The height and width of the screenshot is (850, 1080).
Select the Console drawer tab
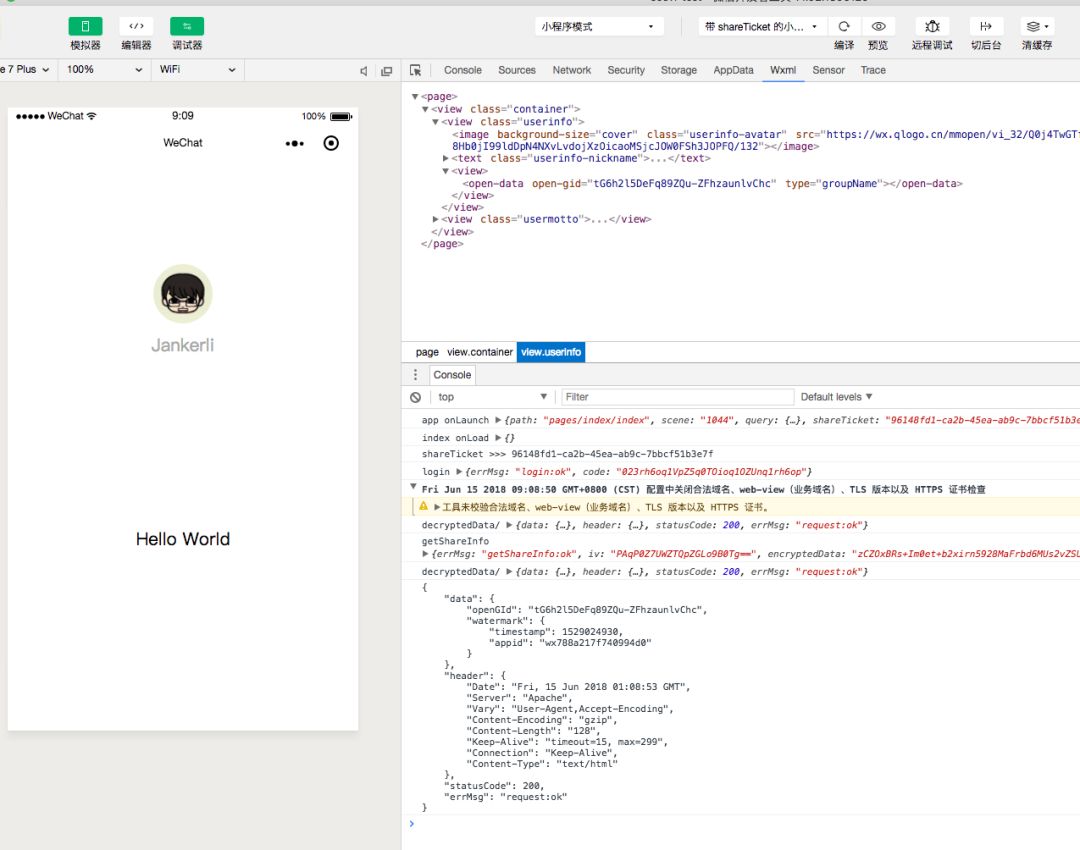pos(453,375)
